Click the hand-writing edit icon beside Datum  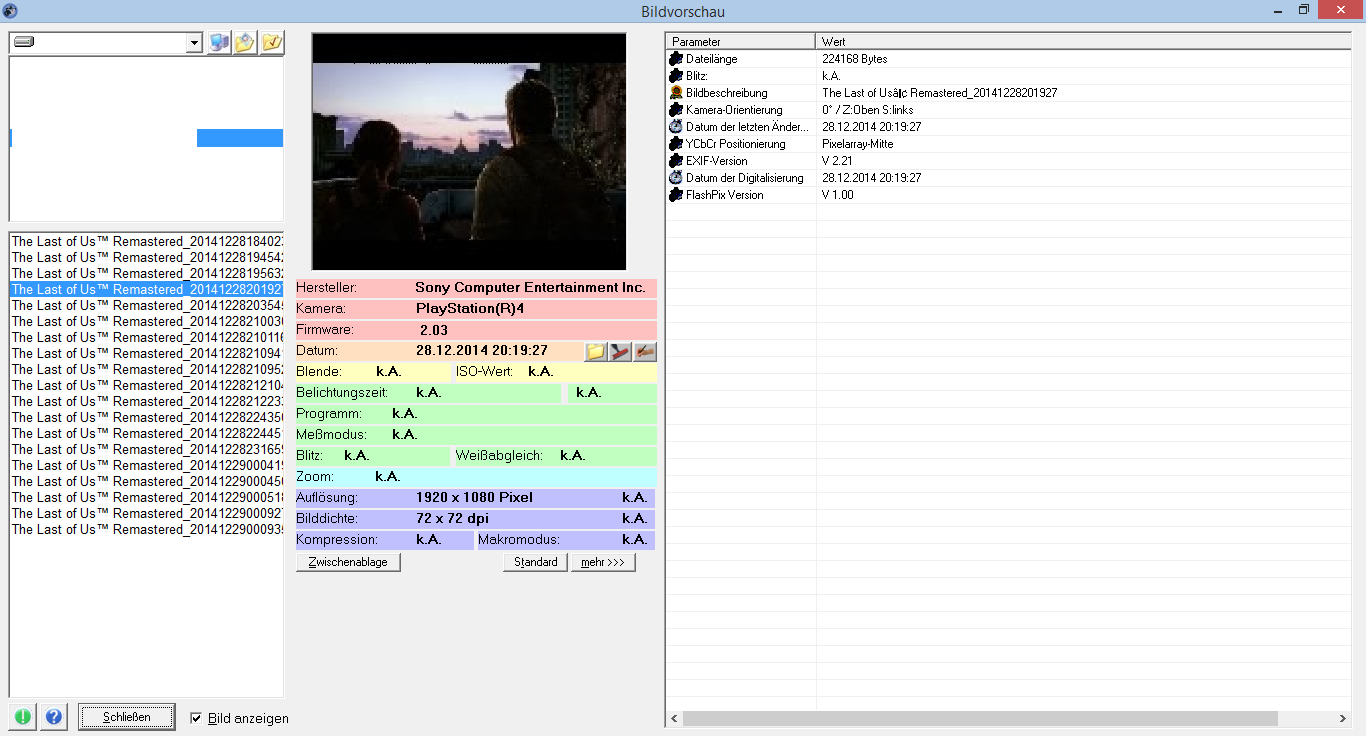tap(645, 351)
